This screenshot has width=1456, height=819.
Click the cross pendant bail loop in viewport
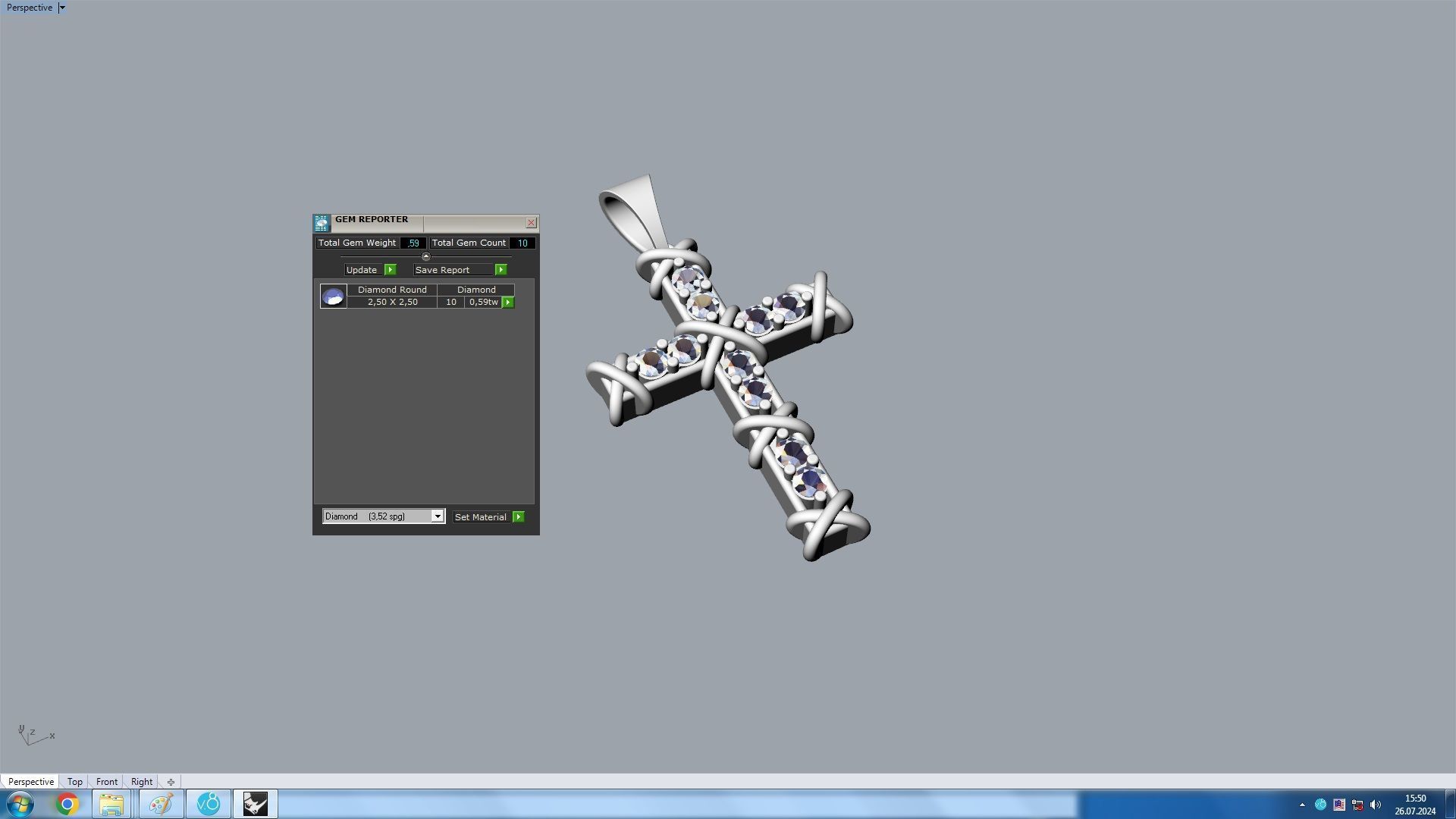[635, 212]
